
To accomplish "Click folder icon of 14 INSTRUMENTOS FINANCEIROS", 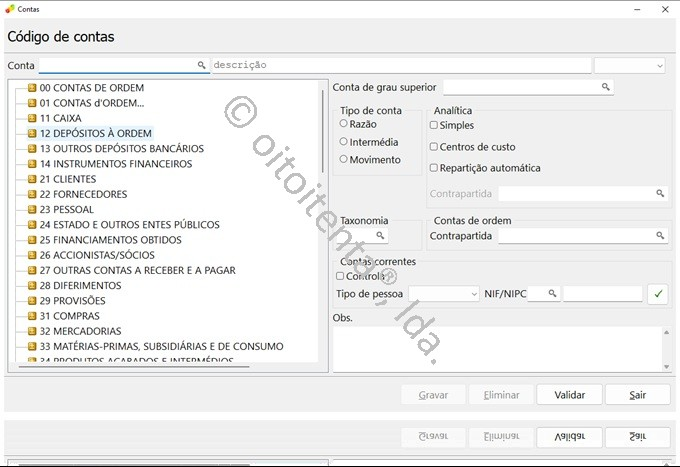I will 32,163.
